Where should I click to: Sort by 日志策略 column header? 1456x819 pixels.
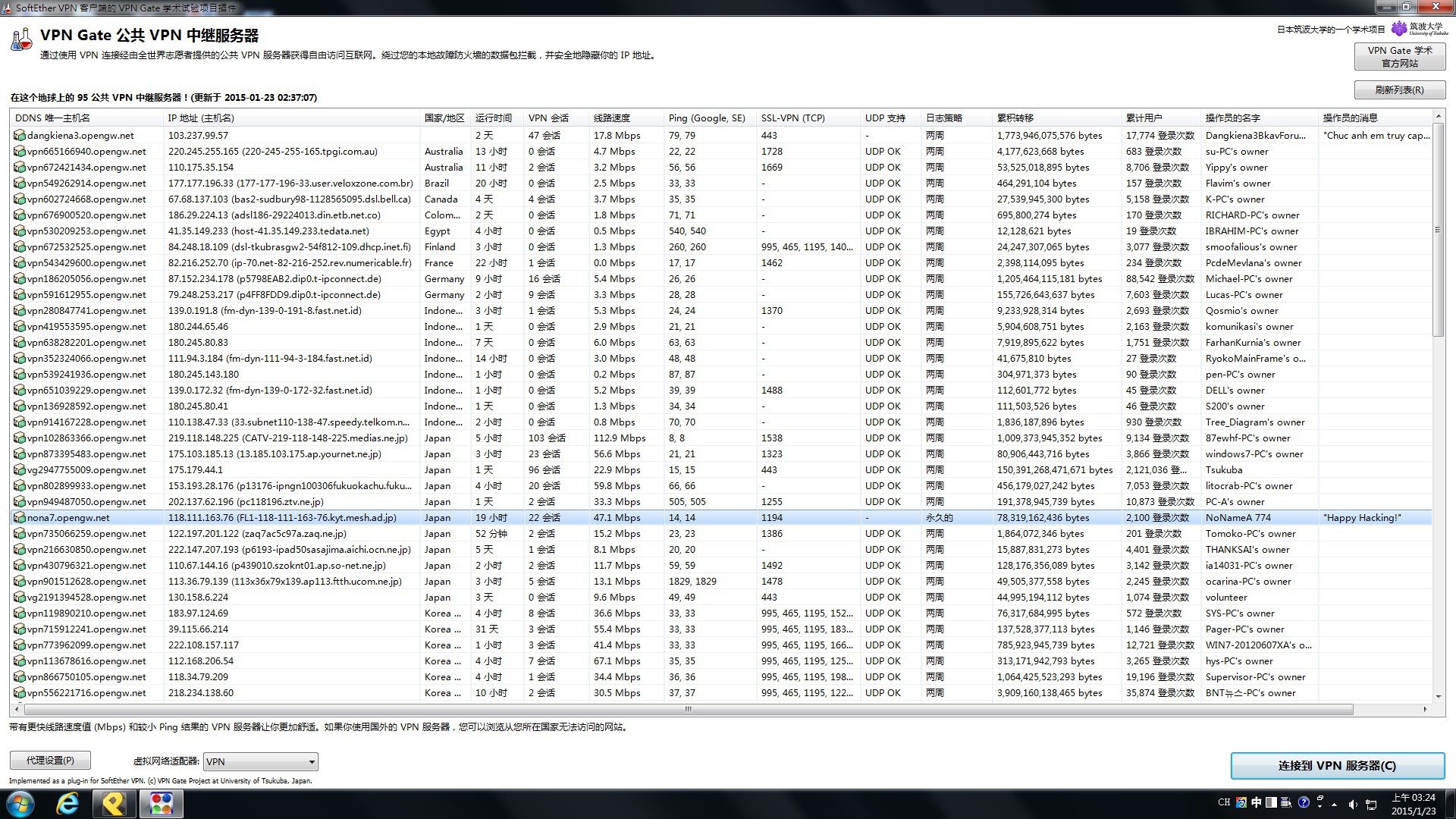pos(957,118)
